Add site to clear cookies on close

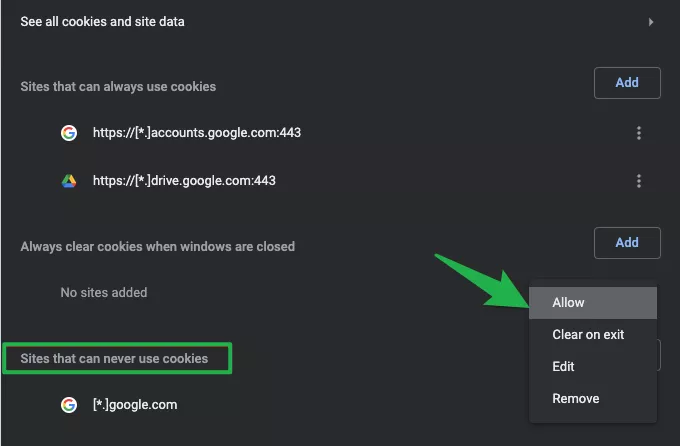[x=627, y=243]
